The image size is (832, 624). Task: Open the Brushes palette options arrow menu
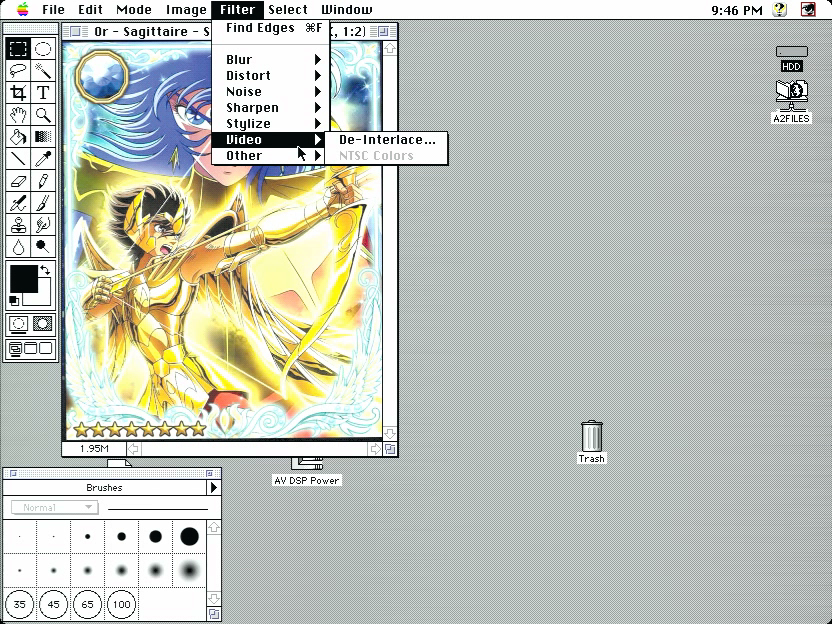click(214, 487)
